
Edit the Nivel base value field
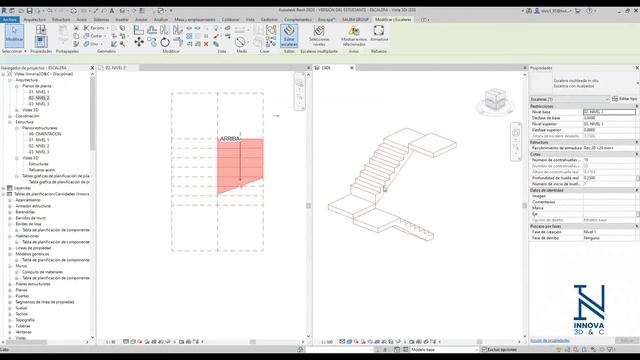point(609,112)
